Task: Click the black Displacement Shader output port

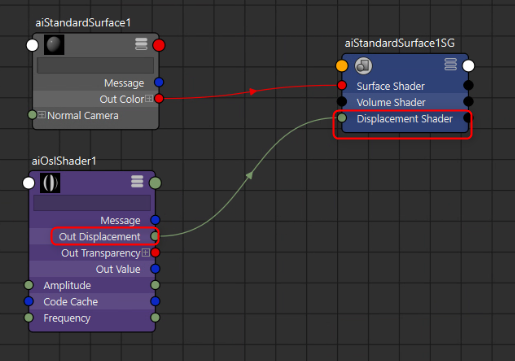Action: coord(468,118)
